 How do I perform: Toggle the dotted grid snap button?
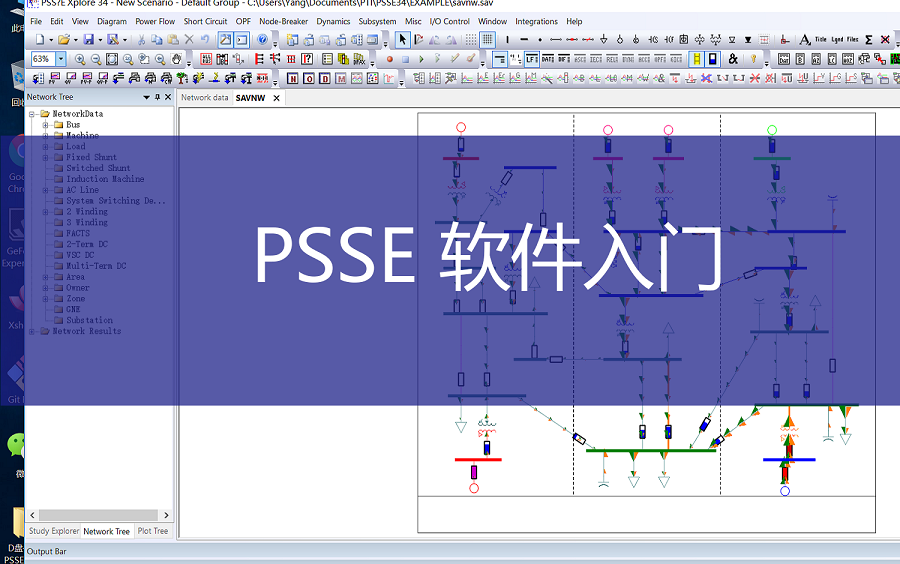pyautogui.click(x=471, y=39)
